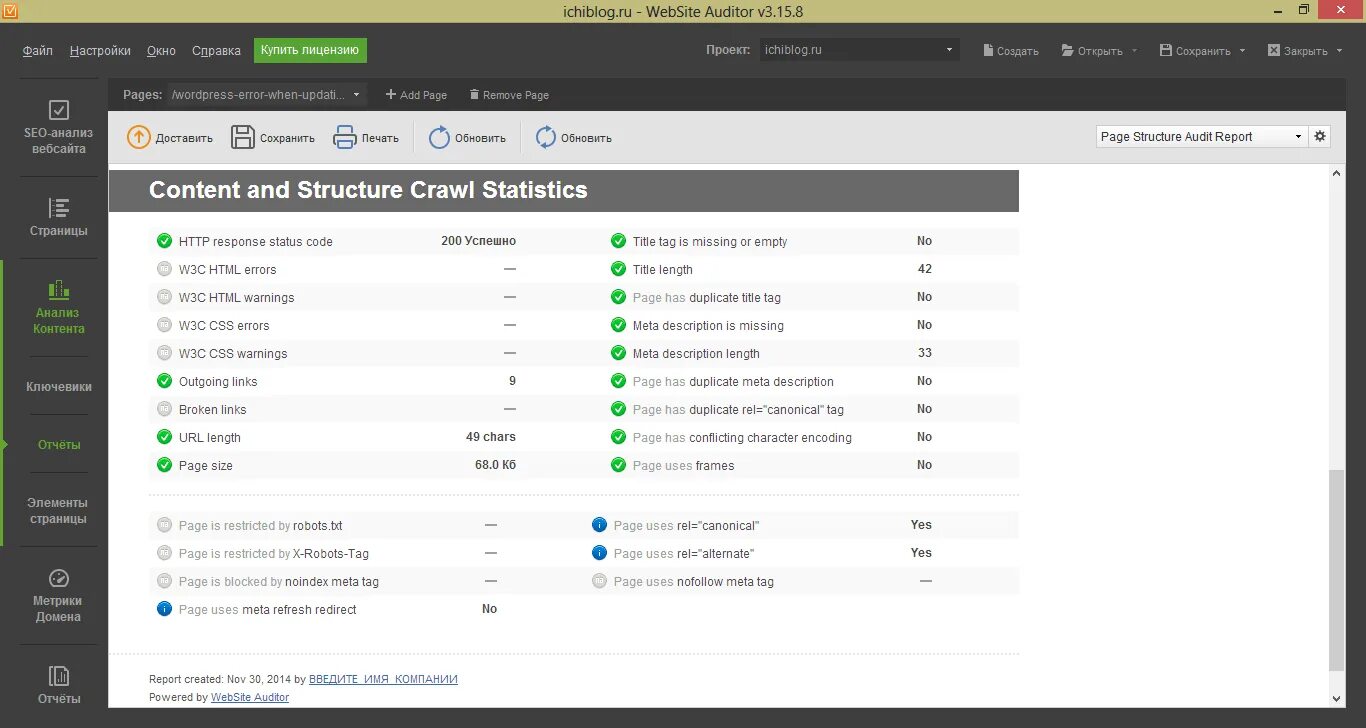Click the Page uses frames label

pyautogui.click(x=683, y=465)
